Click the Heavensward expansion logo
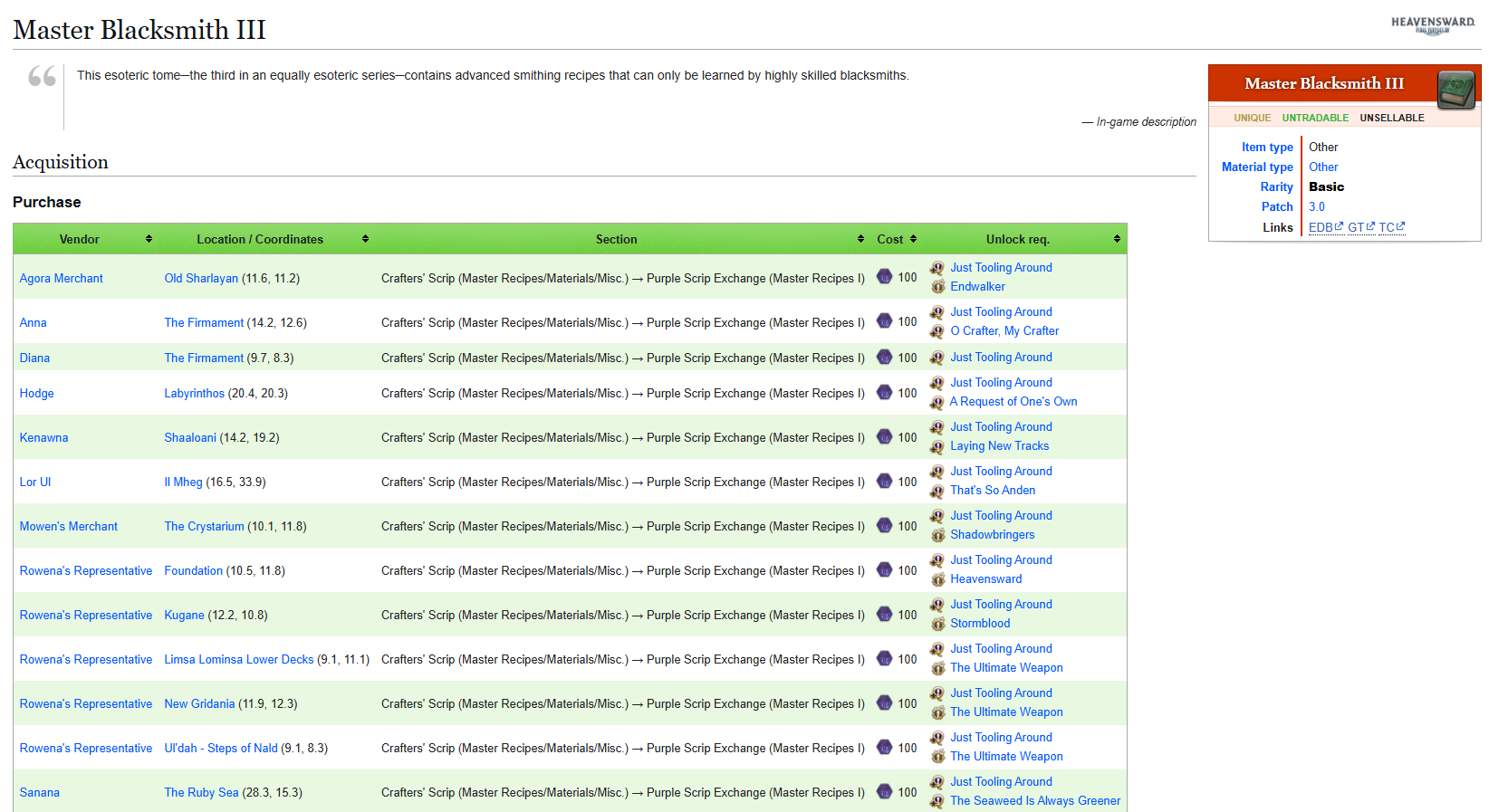The image size is (1489, 812). [x=1433, y=24]
